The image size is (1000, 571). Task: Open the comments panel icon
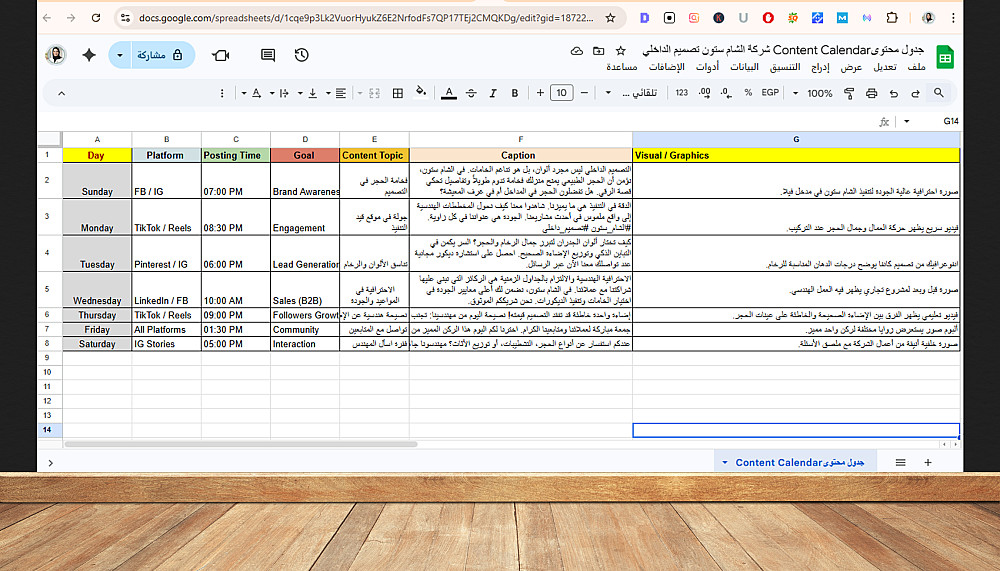[x=268, y=56]
